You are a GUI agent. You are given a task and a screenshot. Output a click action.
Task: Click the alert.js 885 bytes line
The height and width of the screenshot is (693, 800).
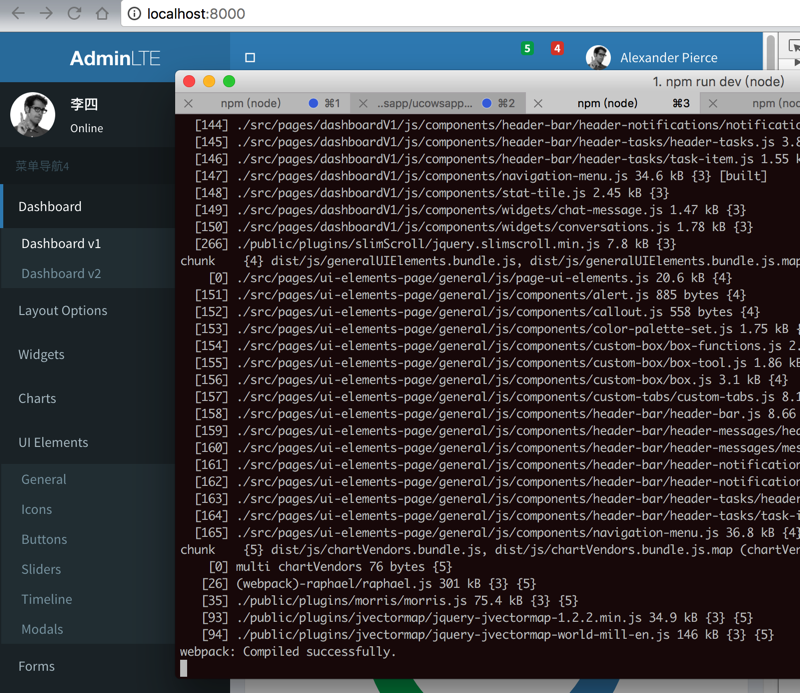(x=470, y=294)
